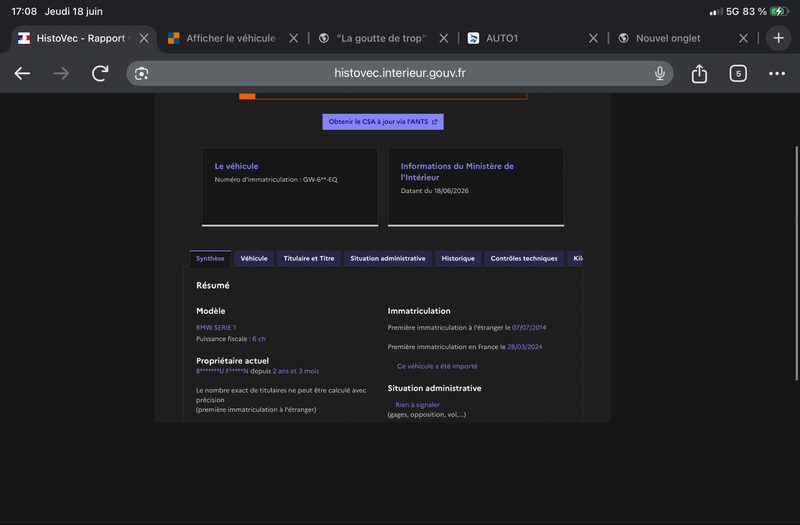Close the Afficher le véhicule tab
The image size is (800, 525).
tap(293, 38)
